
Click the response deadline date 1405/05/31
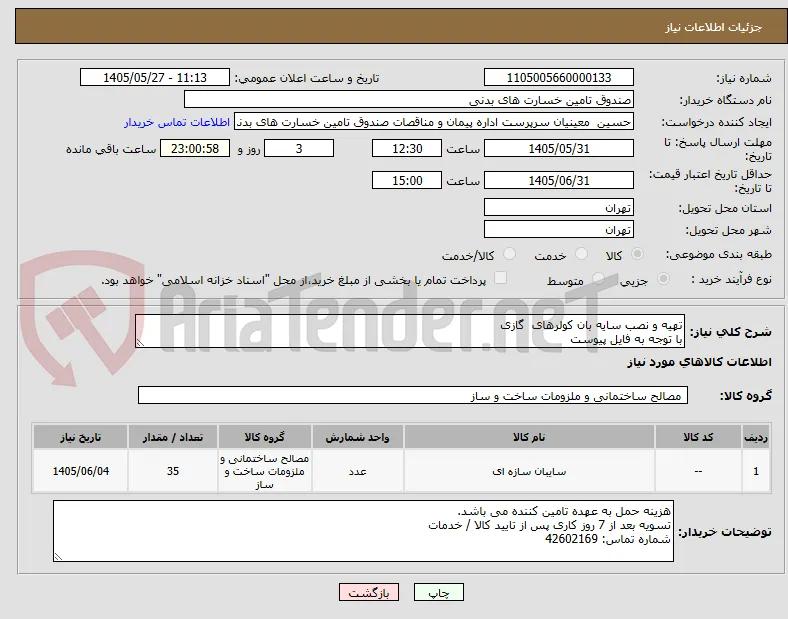click(559, 149)
